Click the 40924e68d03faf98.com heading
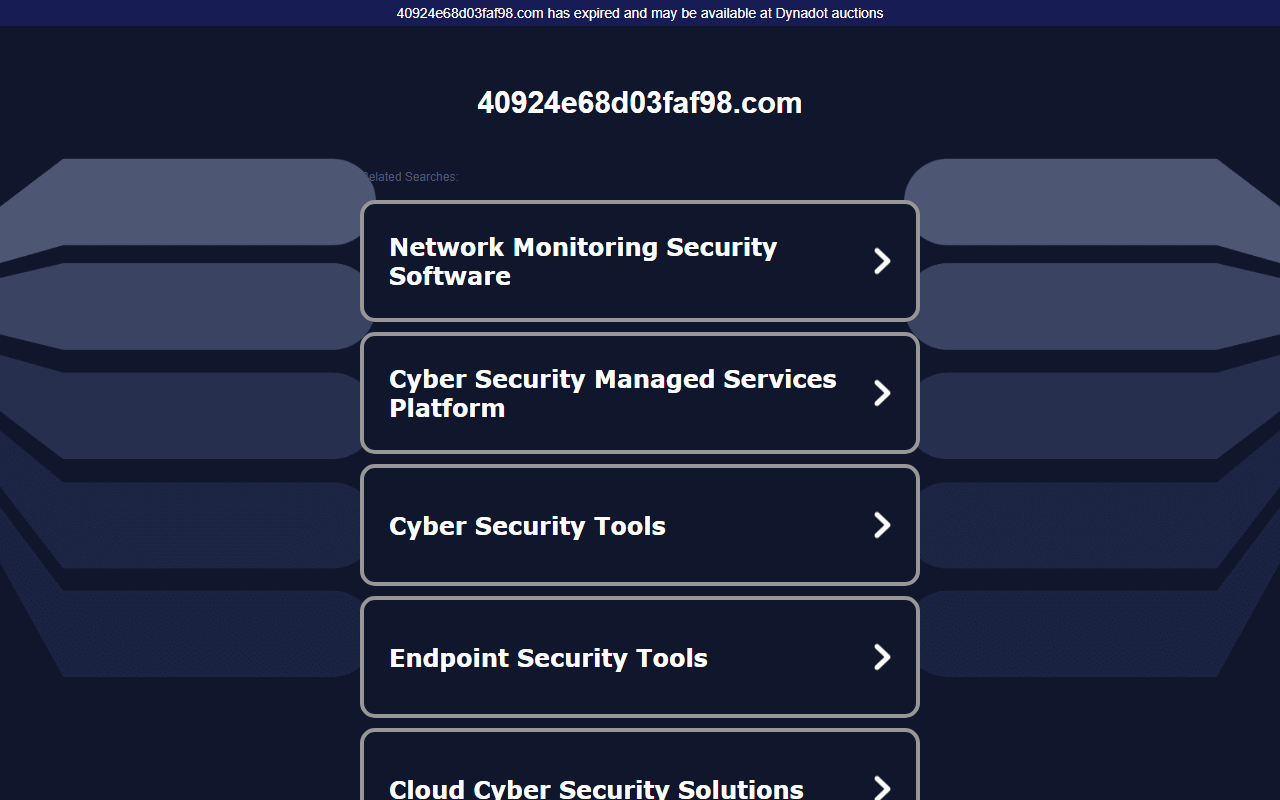1280x800 pixels. [x=640, y=103]
